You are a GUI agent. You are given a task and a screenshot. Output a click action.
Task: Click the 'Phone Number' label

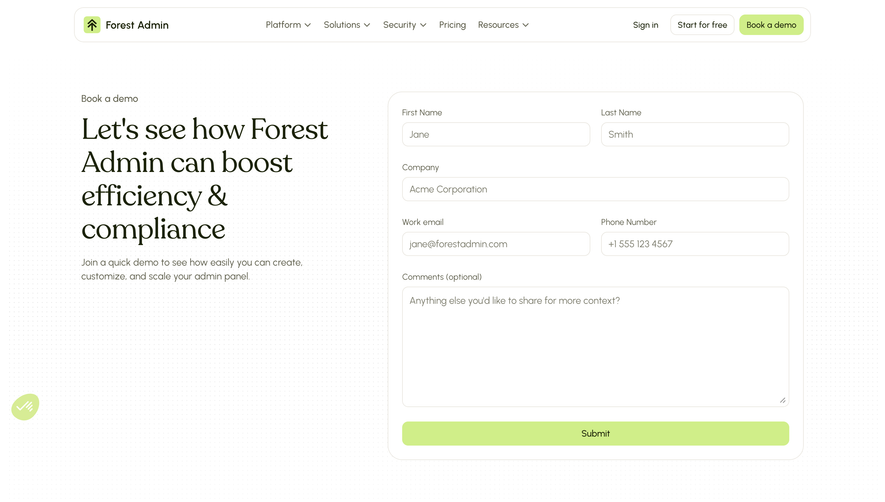[x=628, y=222]
